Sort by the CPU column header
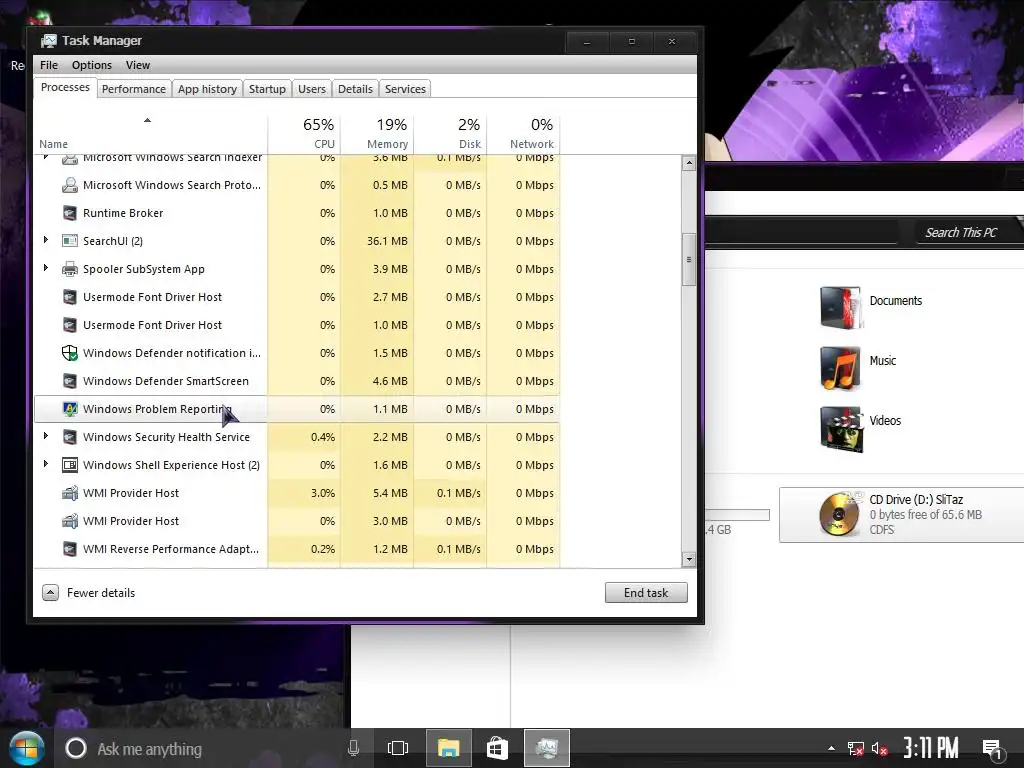The width and height of the screenshot is (1024, 768). tap(304, 134)
